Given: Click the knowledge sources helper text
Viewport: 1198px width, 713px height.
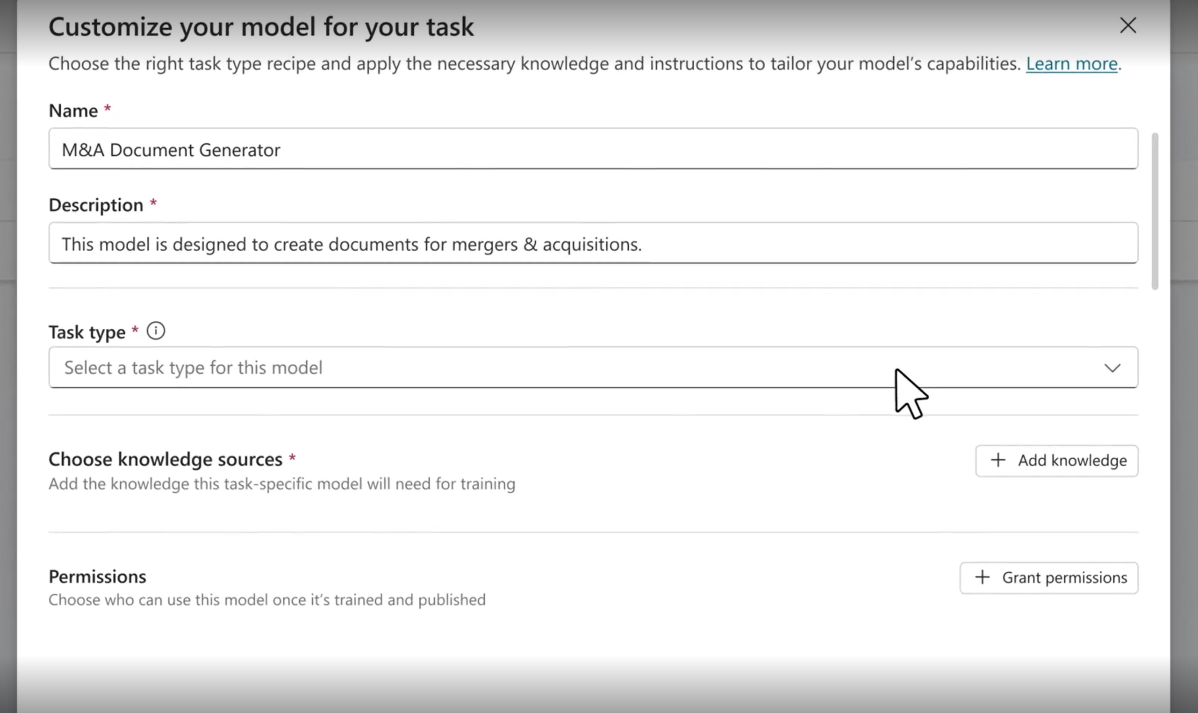Looking at the screenshot, I should [282, 484].
